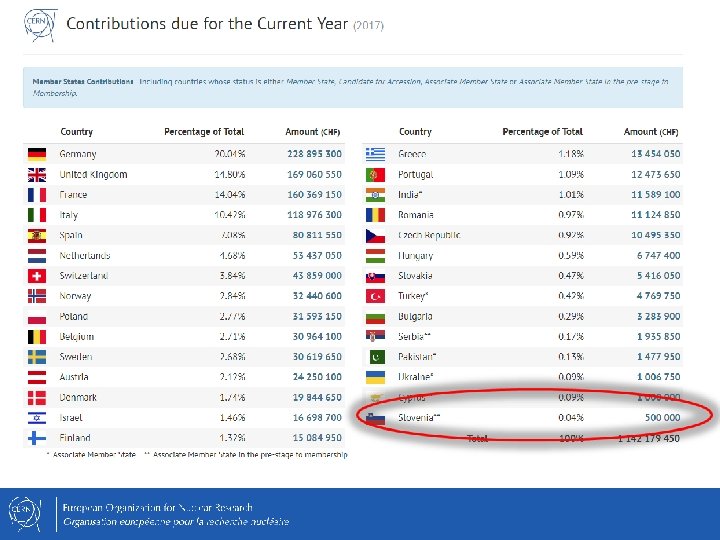Click Austria's amount 24 250 100
Screen dimensions: 720x540
click(317, 377)
